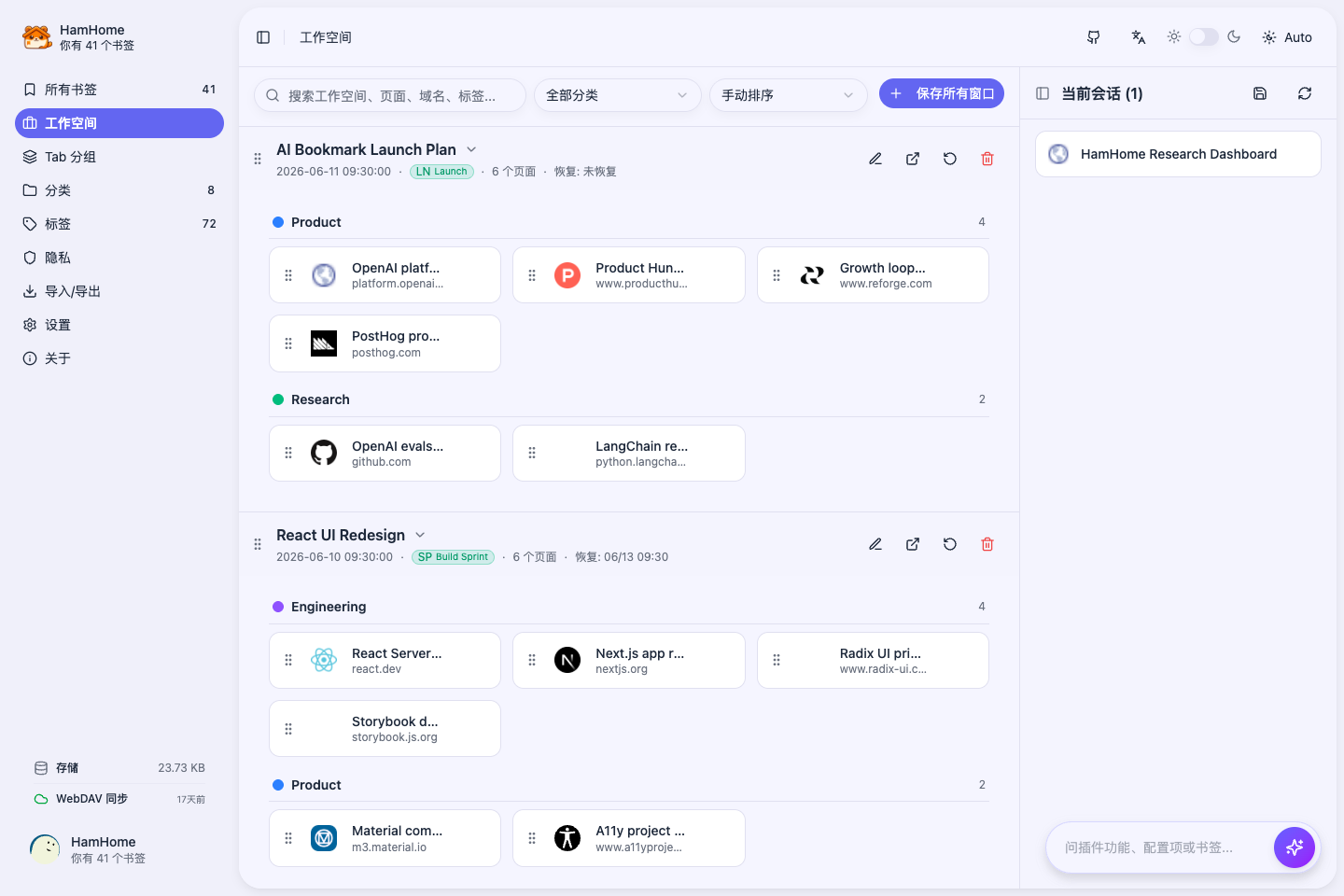This screenshot has width=1344, height=896.
Task: Expand the React UI Redesign chevron
Action: [x=420, y=535]
